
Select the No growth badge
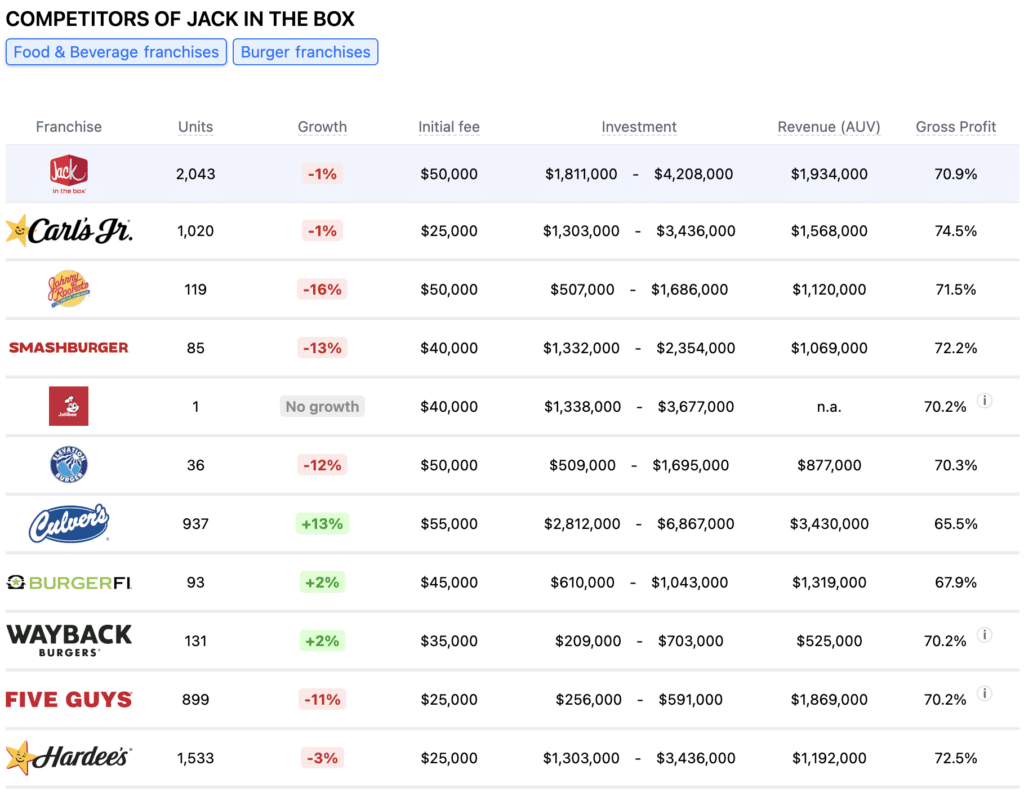(x=322, y=407)
